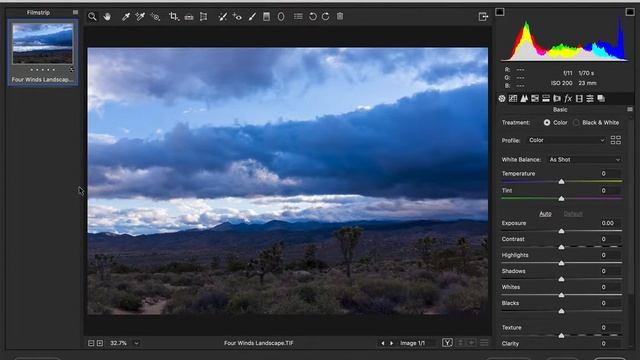This screenshot has width=640, height=360.
Task: Select the Zoom tool
Action: 92,17
